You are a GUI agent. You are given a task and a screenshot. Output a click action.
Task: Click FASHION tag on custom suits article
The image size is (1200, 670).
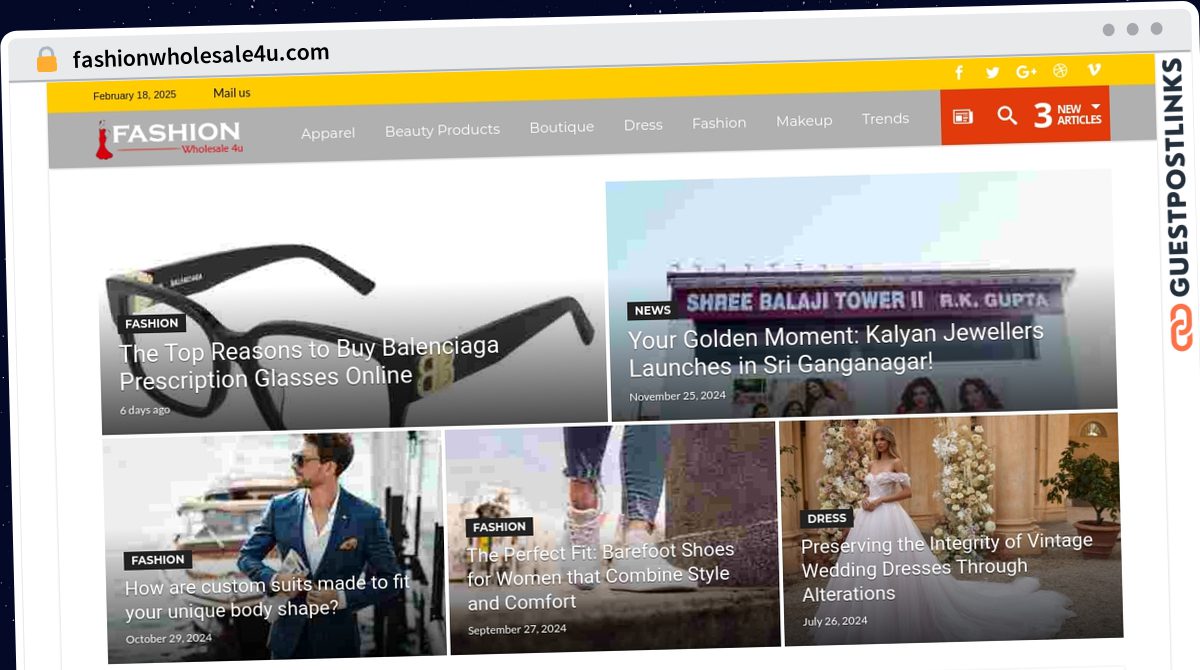(158, 560)
